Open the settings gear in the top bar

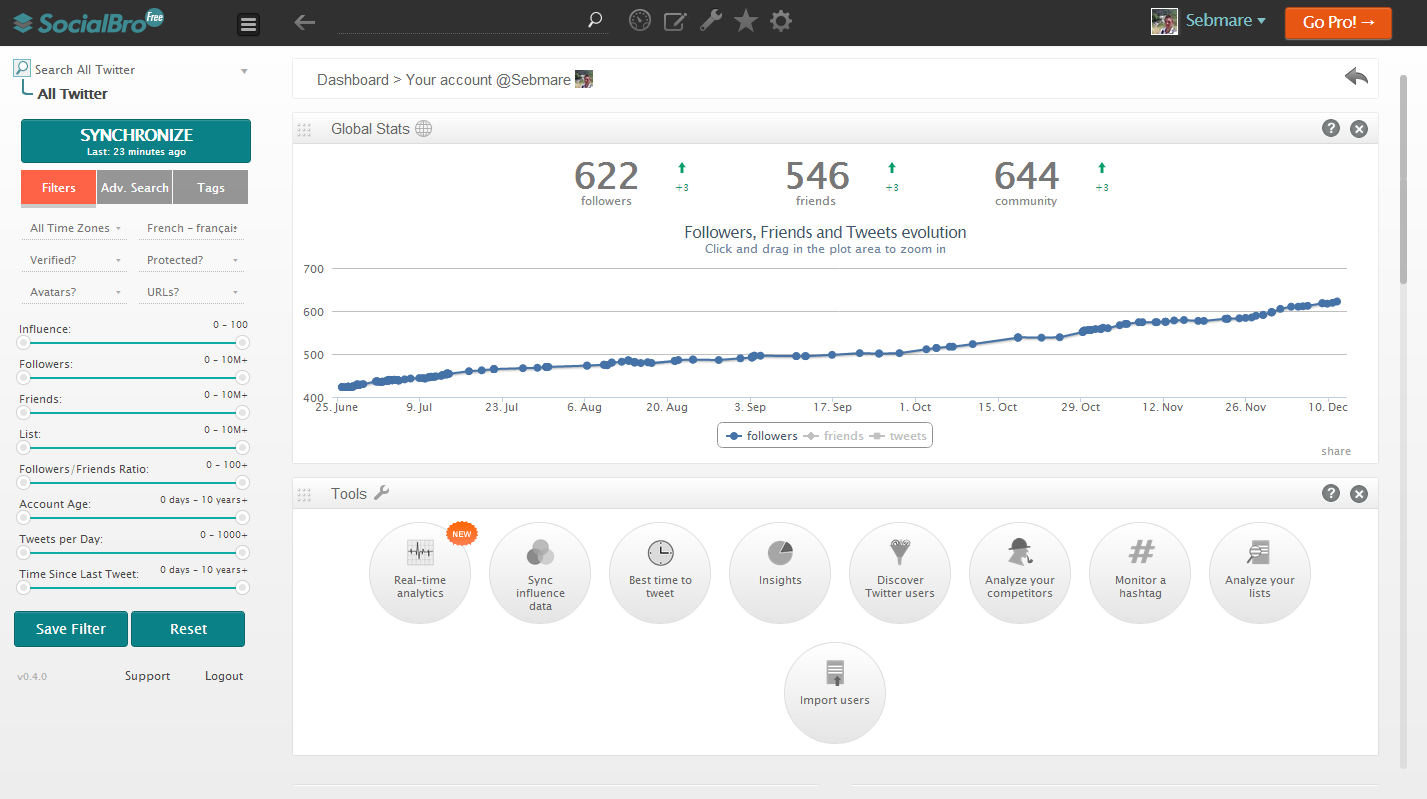point(781,20)
